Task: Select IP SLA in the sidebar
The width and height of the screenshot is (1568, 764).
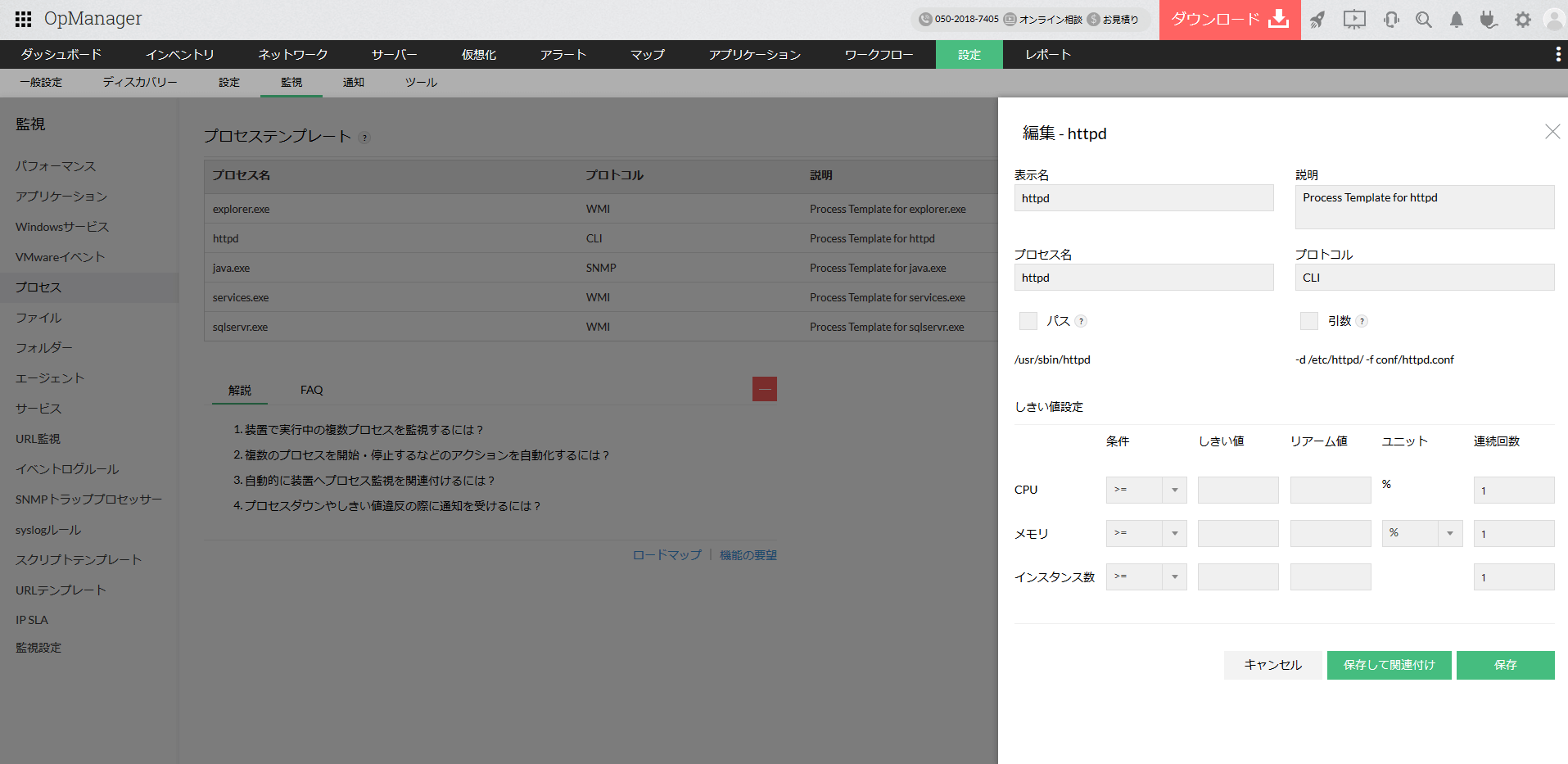Action: [x=32, y=620]
